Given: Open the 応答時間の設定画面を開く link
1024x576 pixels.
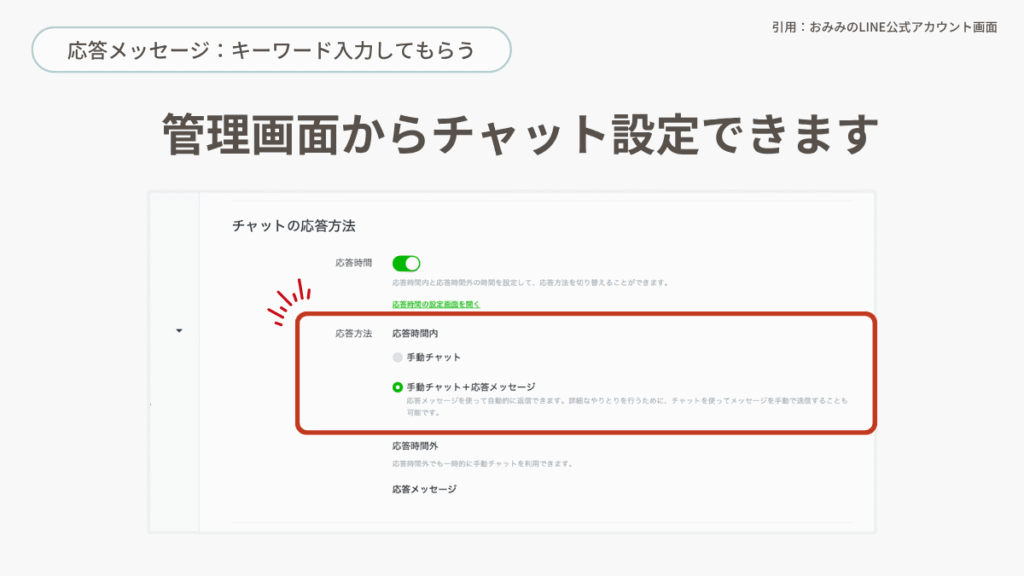Looking at the screenshot, I should tap(436, 303).
